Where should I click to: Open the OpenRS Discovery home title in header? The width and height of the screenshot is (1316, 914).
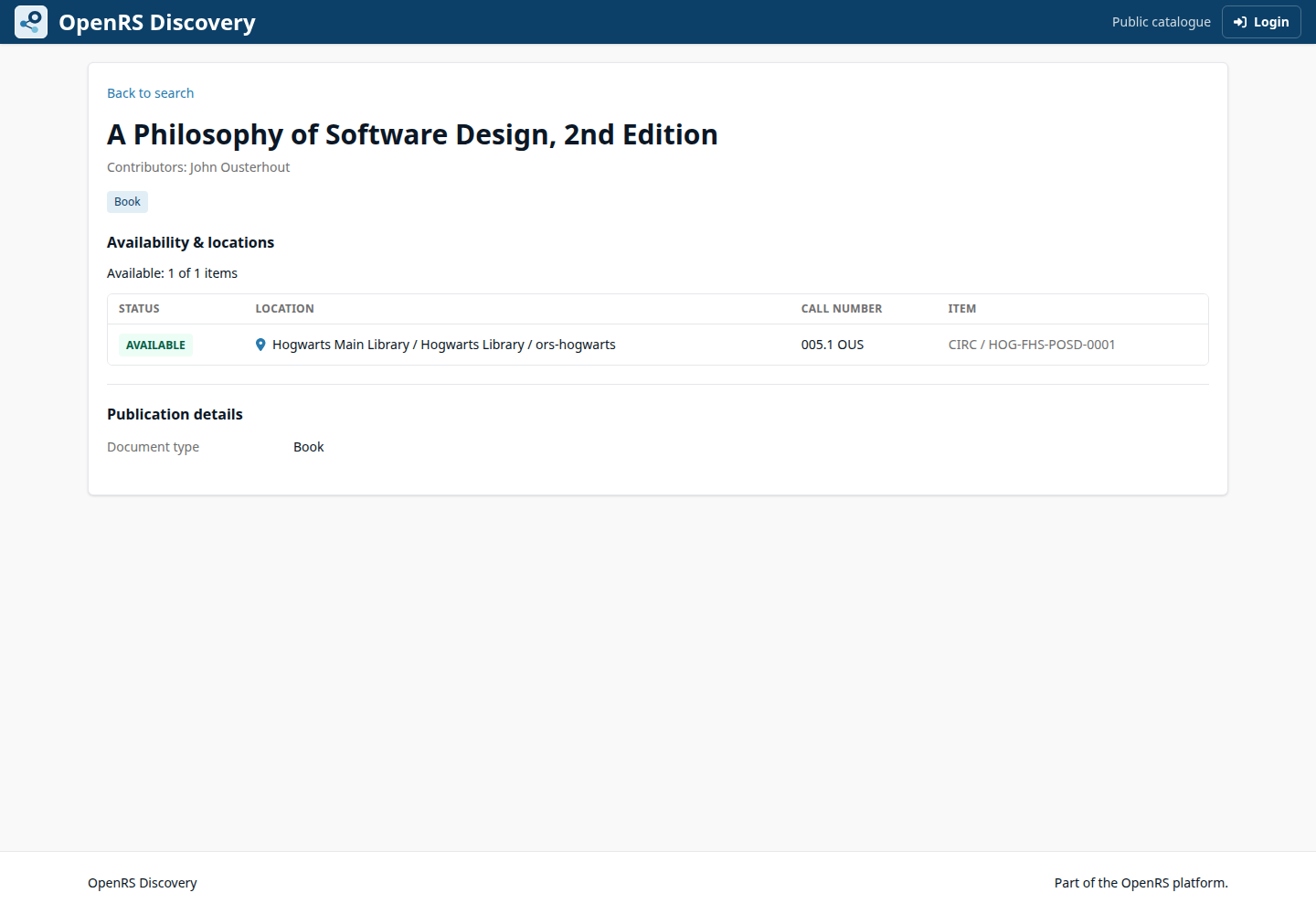tap(157, 22)
